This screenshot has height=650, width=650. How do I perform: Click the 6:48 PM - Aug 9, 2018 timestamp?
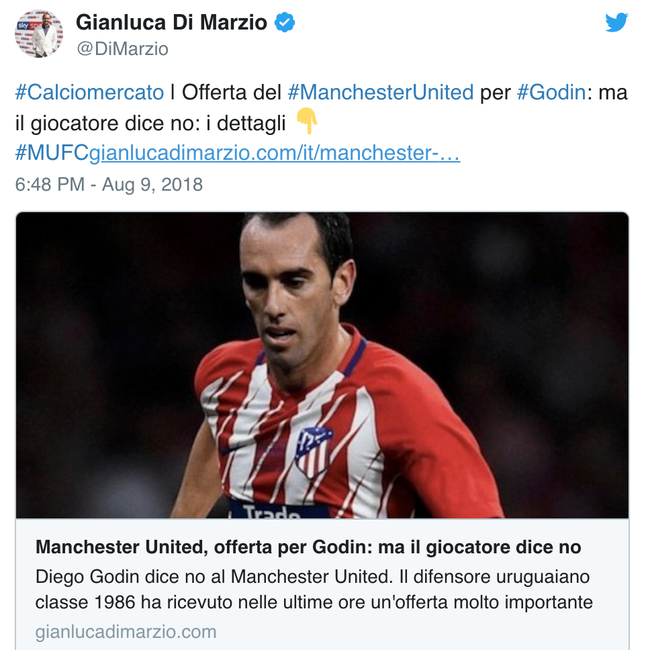coord(109,184)
